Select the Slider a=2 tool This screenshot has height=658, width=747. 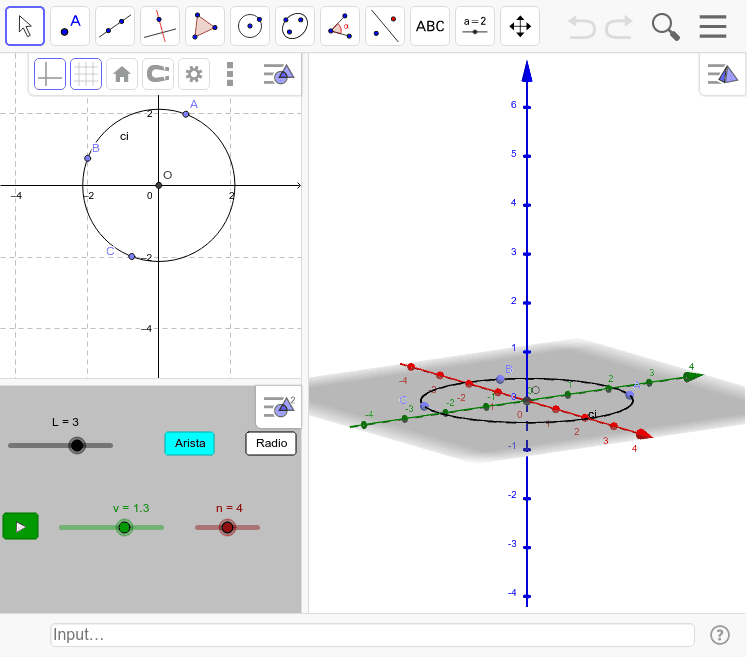pos(475,26)
